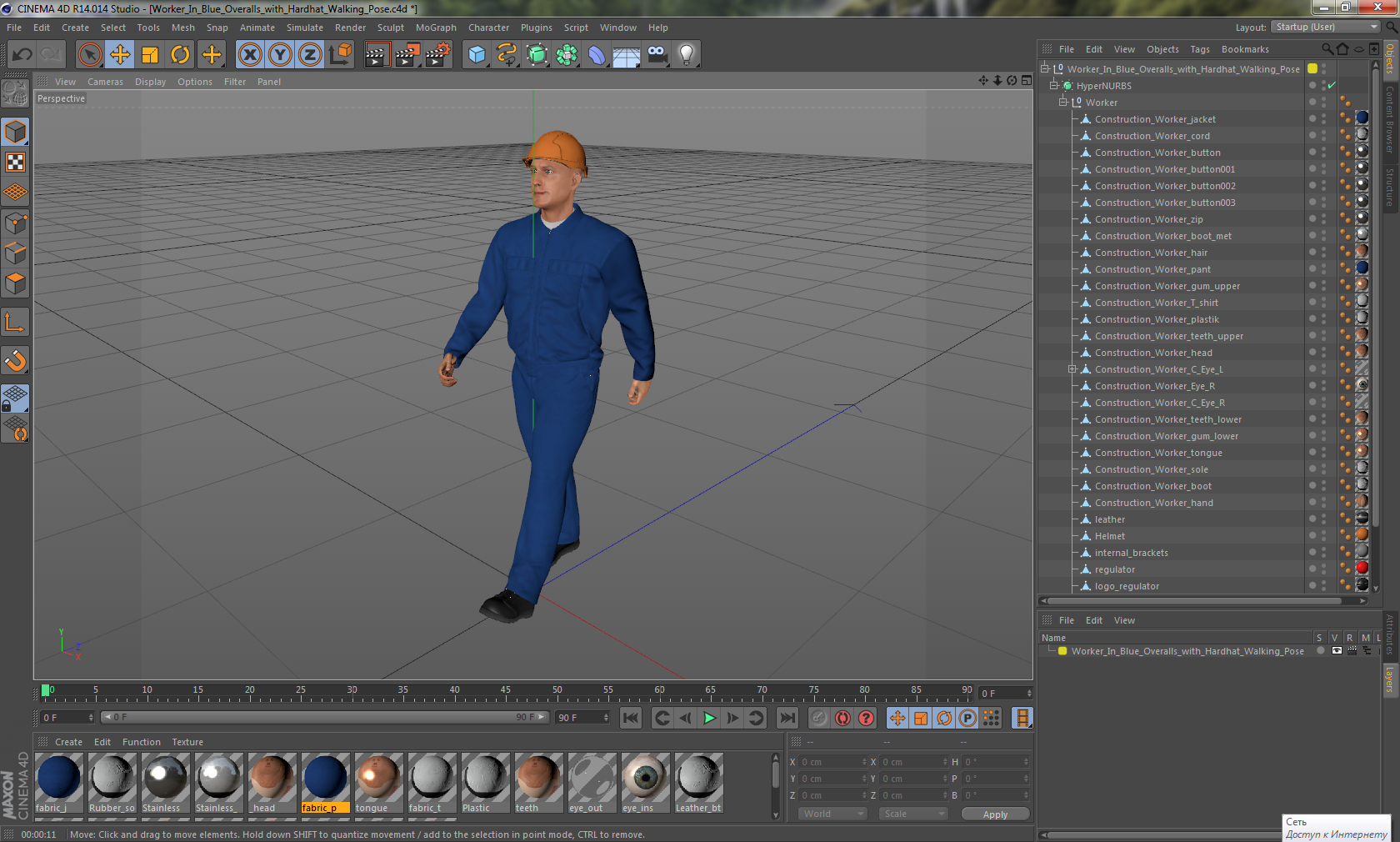Open the Array modeling objects icon
1400x842 pixels.
567,55
